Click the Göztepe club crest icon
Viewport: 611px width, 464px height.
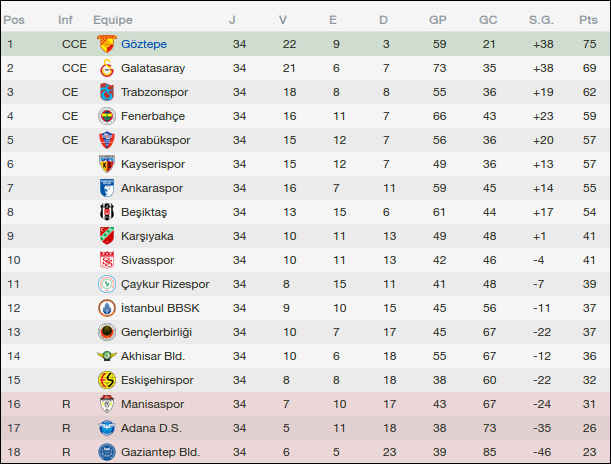pyautogui.click(x=106, y=44)
